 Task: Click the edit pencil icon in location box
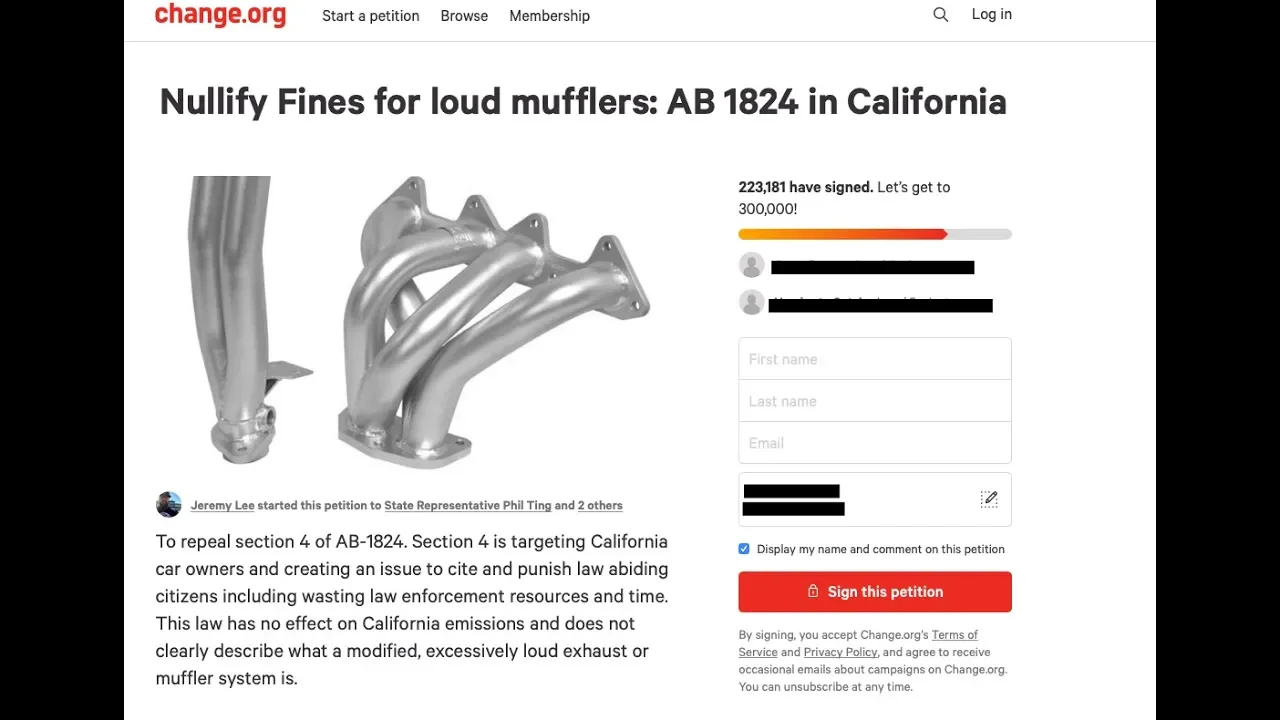tap(989, 499)
